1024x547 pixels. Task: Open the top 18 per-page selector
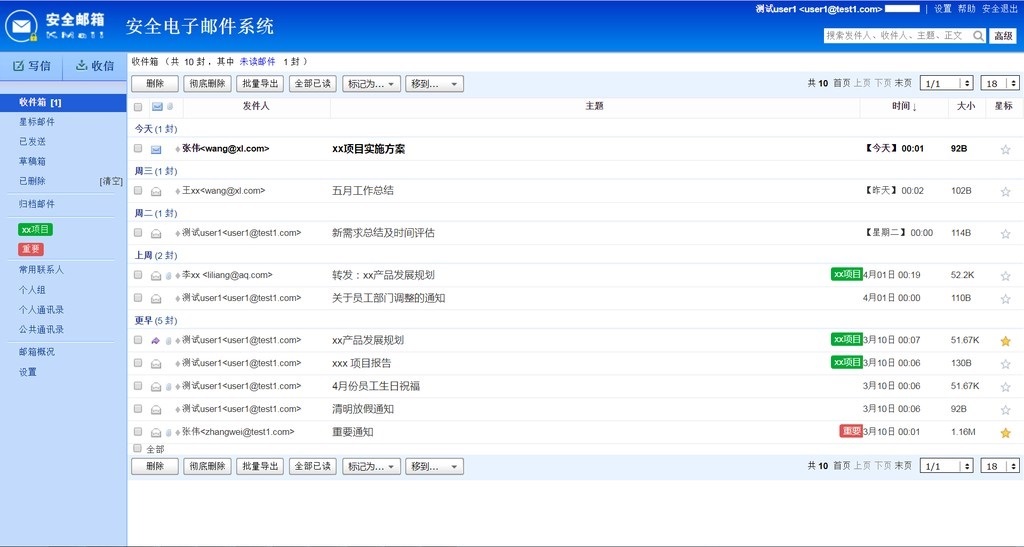pos(999,83)
